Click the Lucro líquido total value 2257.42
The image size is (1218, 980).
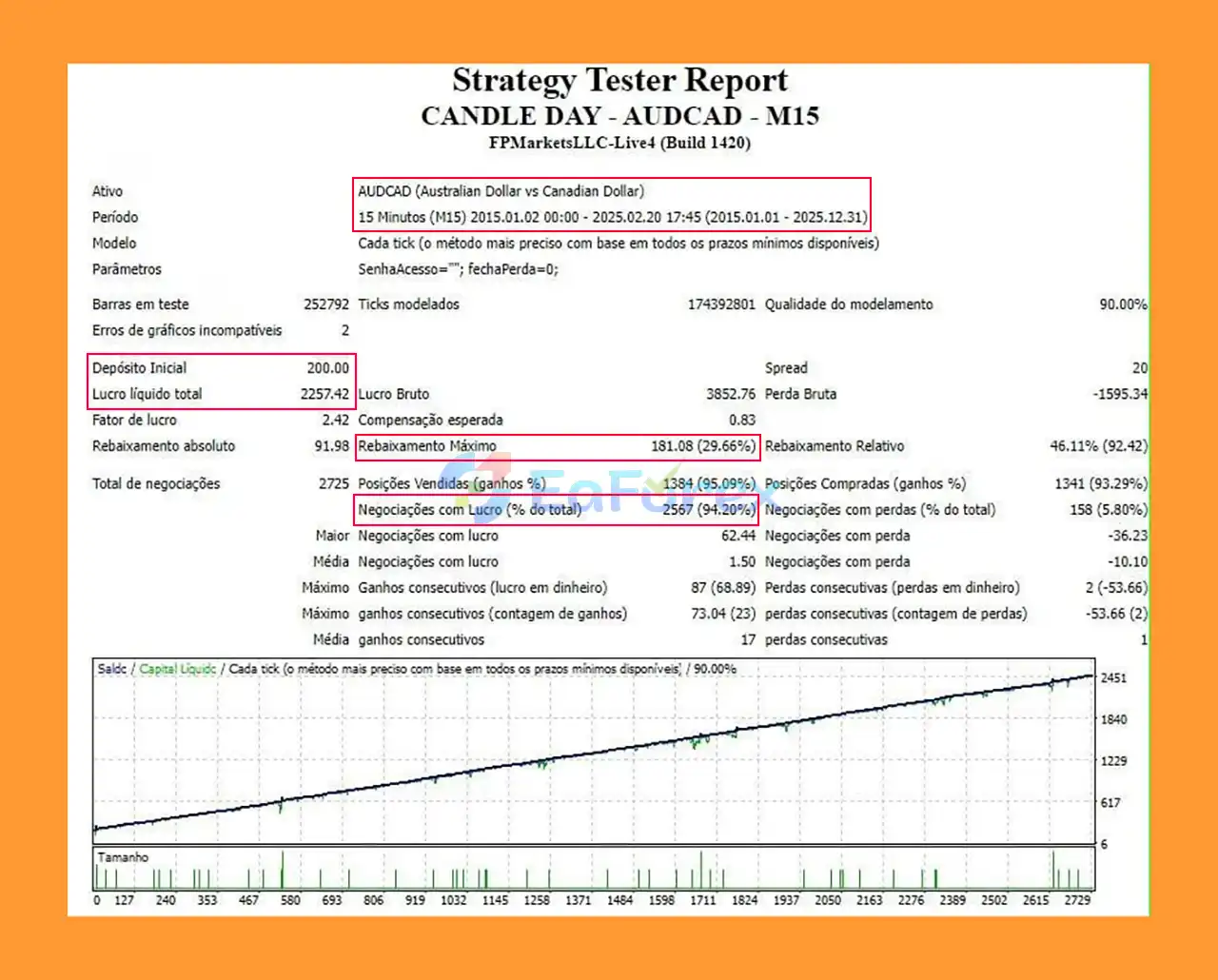tap(324, 394)
